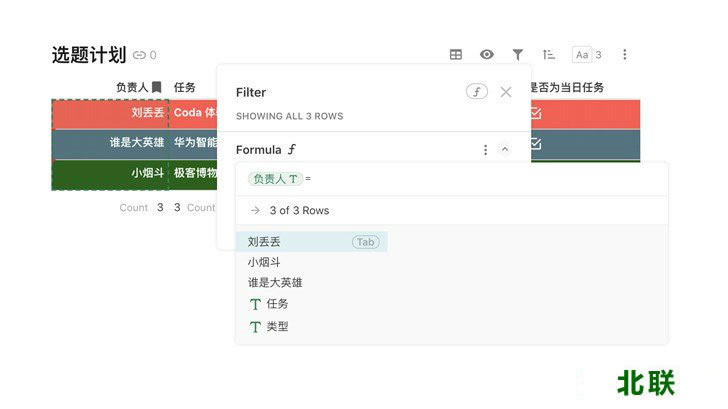Open the Formula filter three-dot options

[x=486, y=150]
